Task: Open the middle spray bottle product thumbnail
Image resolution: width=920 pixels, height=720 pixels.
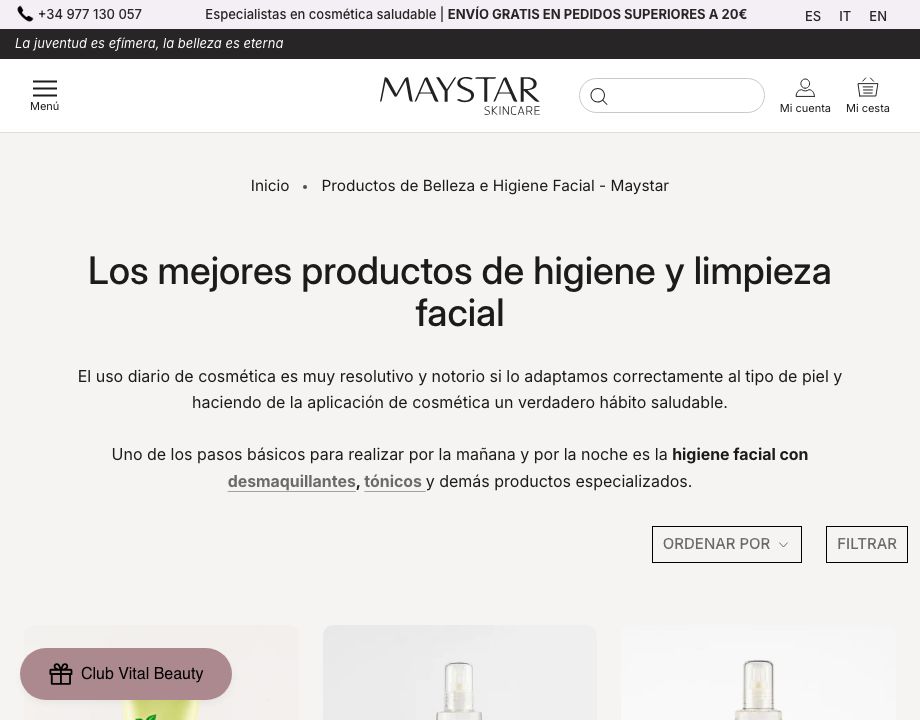Action: click(x=459, y=672)
